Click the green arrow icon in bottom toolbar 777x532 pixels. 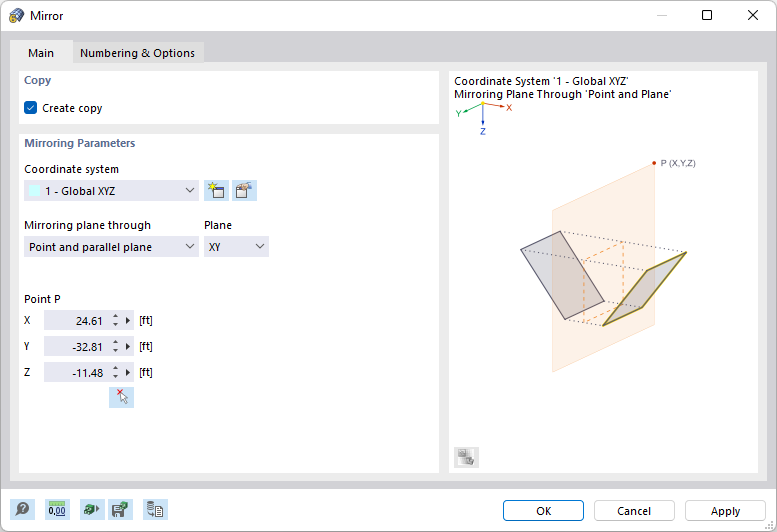tap(92, 509)
